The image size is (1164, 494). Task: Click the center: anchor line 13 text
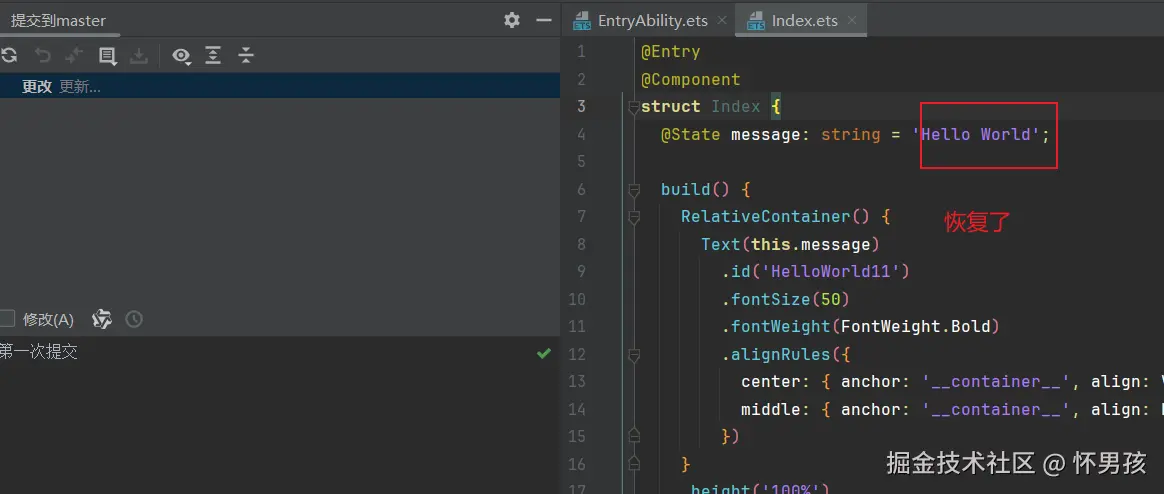point(952,382)
